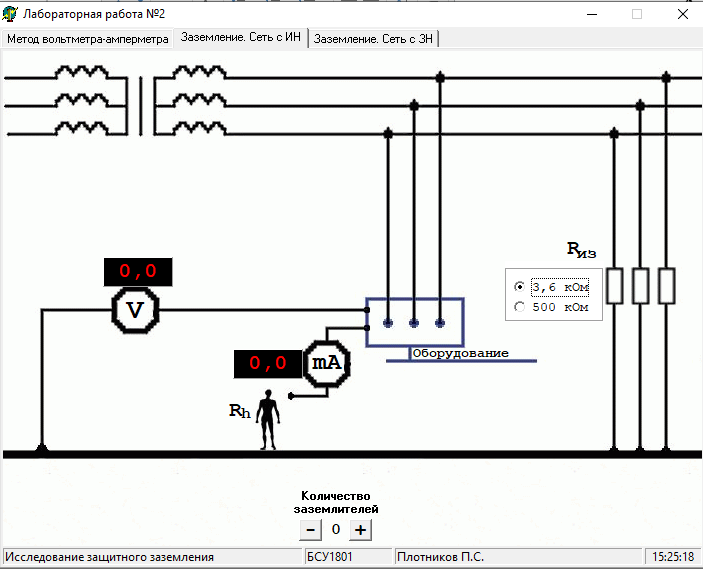The width and height of the screenshot is (703, 569).
Task: Click the Плотников П.С. status field
Action: tap(519, 557)
